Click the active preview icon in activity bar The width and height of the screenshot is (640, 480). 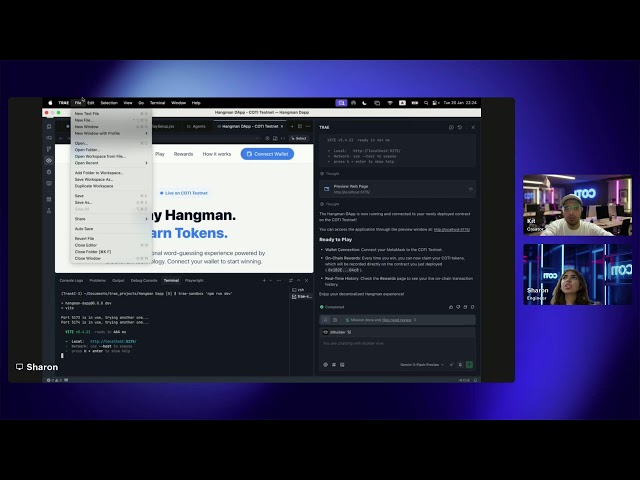[x=49, y=161]
